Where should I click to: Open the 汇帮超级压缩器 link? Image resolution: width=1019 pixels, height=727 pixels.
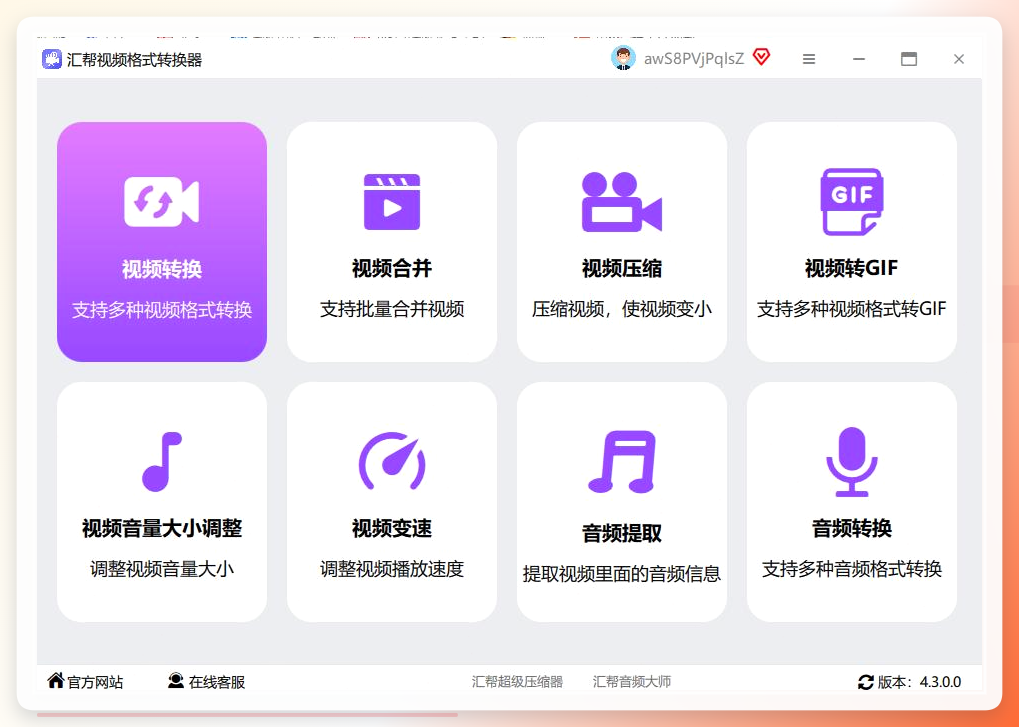click(x=517, y=682)
